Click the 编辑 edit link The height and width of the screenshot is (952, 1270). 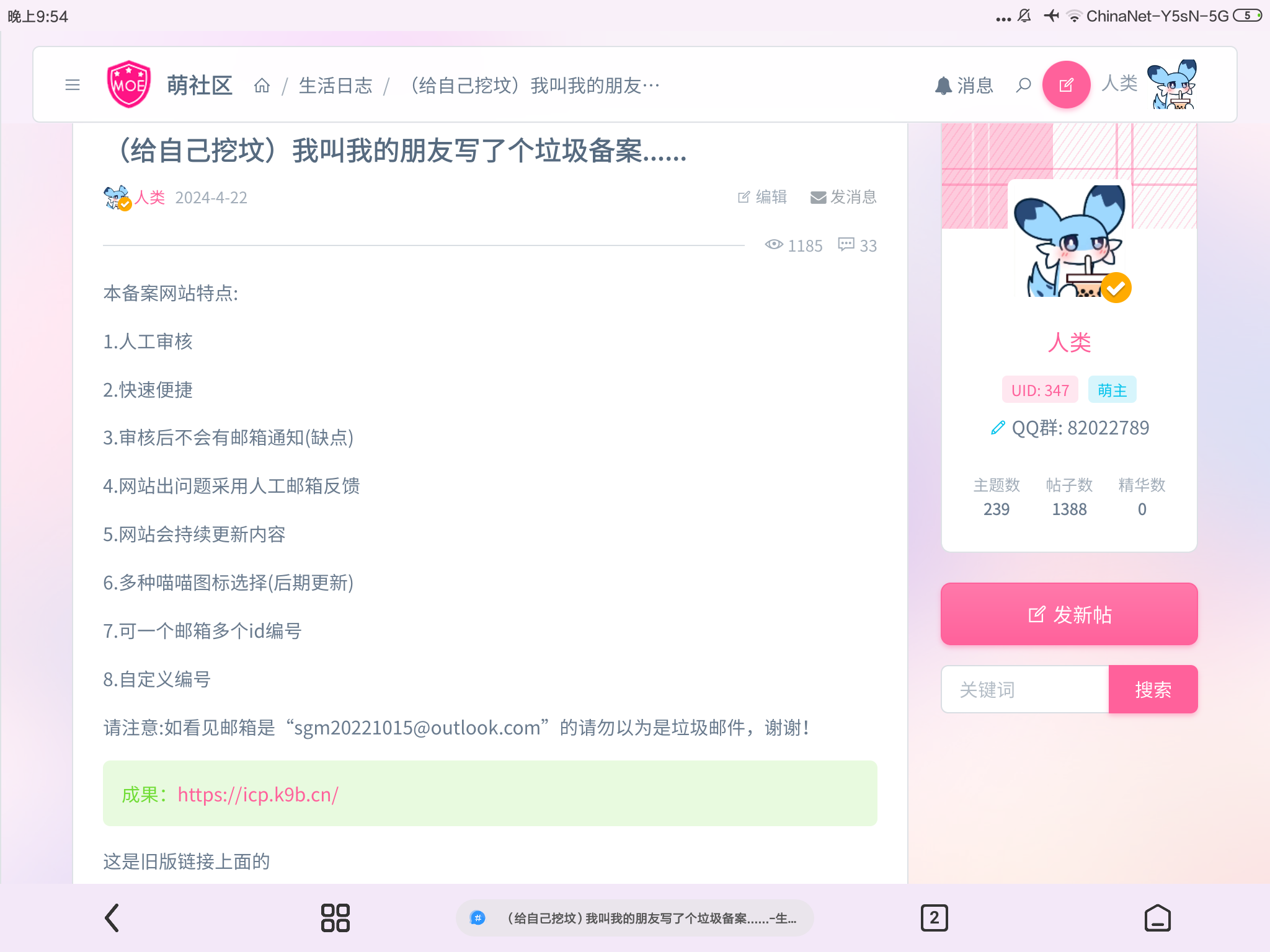tap(762, 197)
